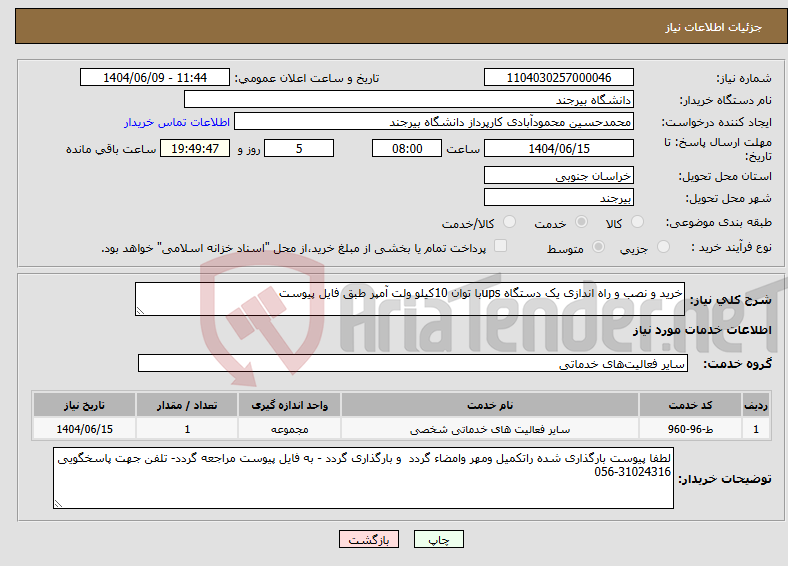This screenshot has height=566, width=788.
Task: Click the label تاریخ و ساعت اعلان عمومی
Action: (x=307, y=78)
